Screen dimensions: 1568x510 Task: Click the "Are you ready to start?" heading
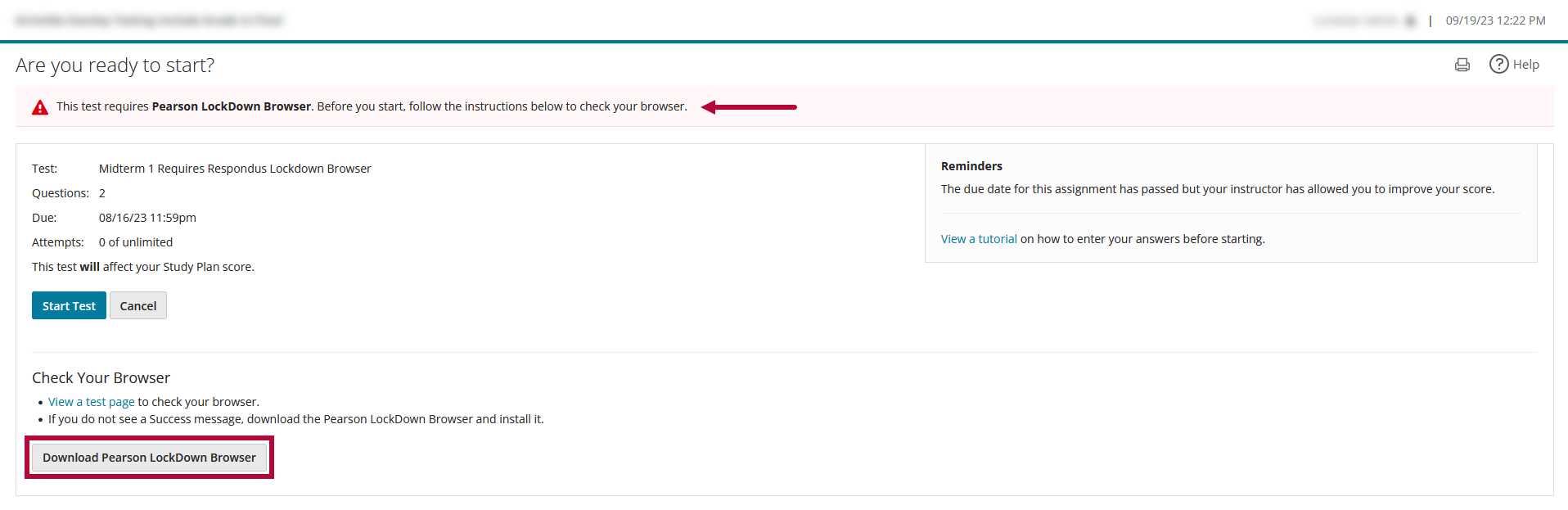(x=115, y=65)
